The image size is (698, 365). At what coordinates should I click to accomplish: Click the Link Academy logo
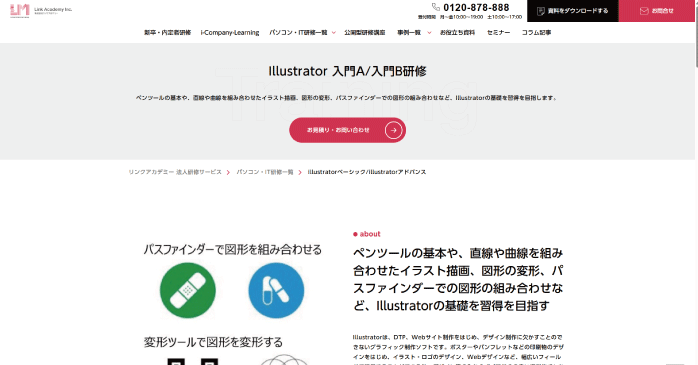click(x=41, y=11)
